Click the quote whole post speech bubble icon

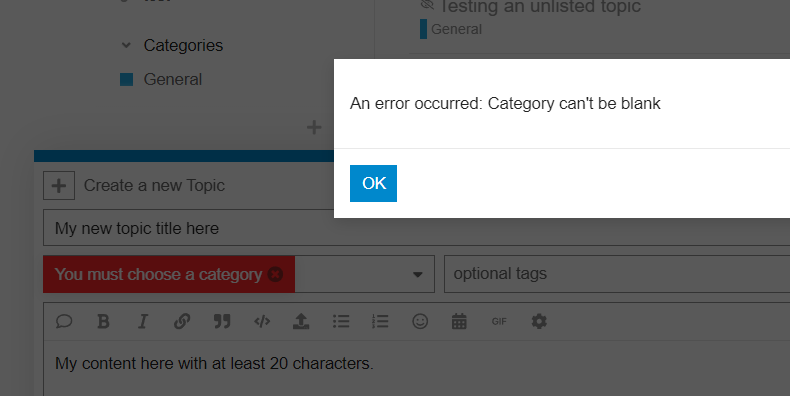64,321
